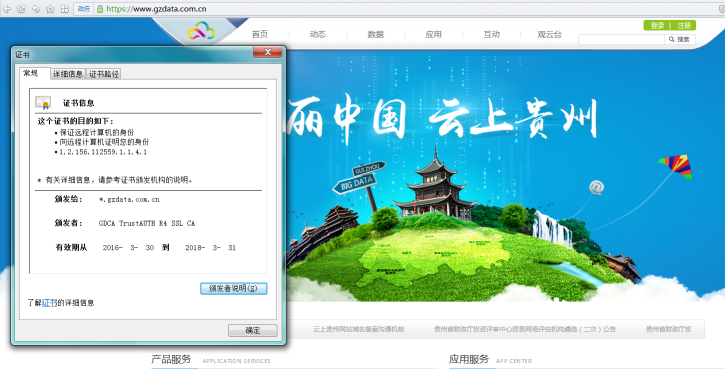
Task: Click the search magnifier button 搜索
Action: coord(680,39)
